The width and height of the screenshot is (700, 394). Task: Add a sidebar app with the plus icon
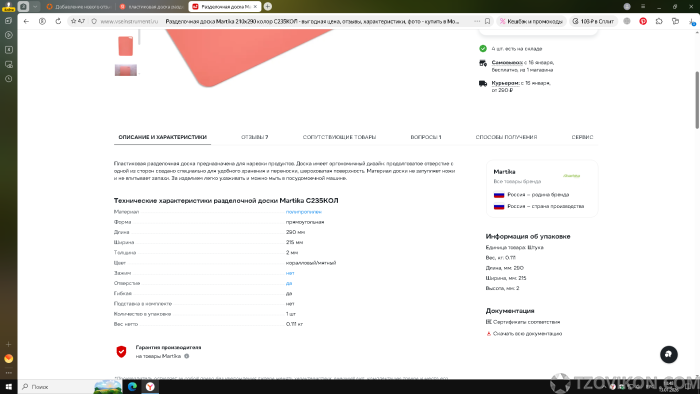pyautogui.click(x=8, y=344)
